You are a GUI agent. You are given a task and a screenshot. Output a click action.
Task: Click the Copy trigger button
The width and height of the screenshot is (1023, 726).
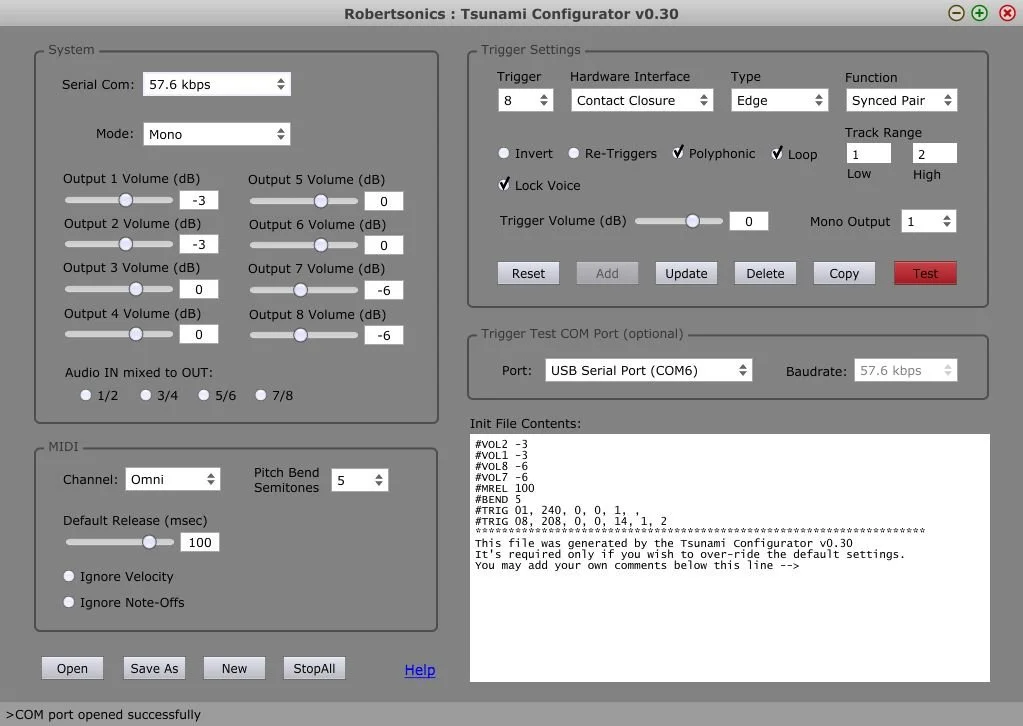844,273
